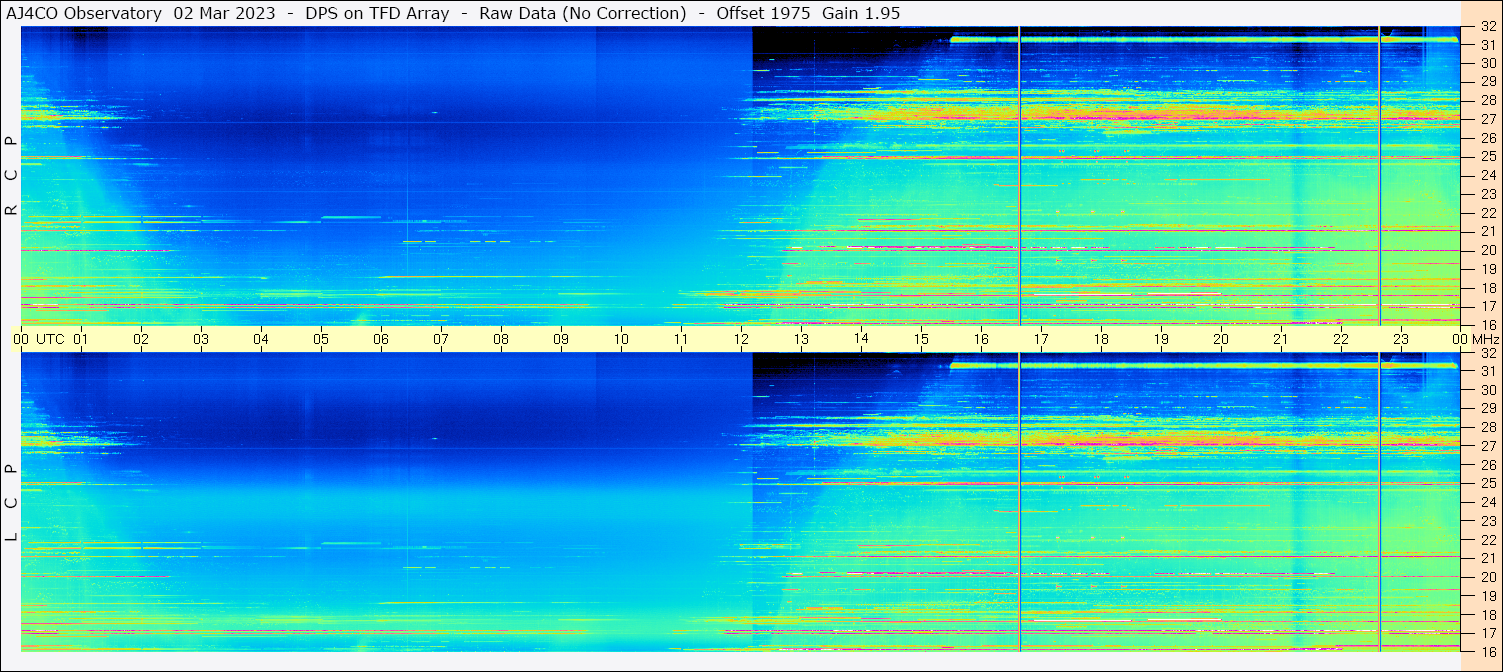1503x672 pixels.
Task: Select the 06 hour tick on time axis
Action: coord(381,339)
